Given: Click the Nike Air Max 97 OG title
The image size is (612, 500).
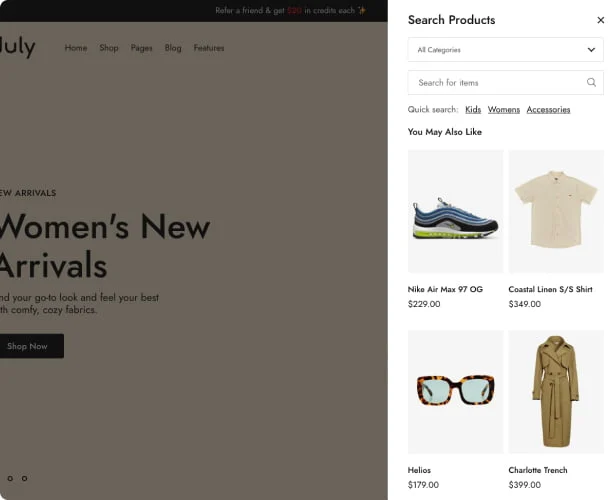Looking at the screenshot, I should coord(445,289).
